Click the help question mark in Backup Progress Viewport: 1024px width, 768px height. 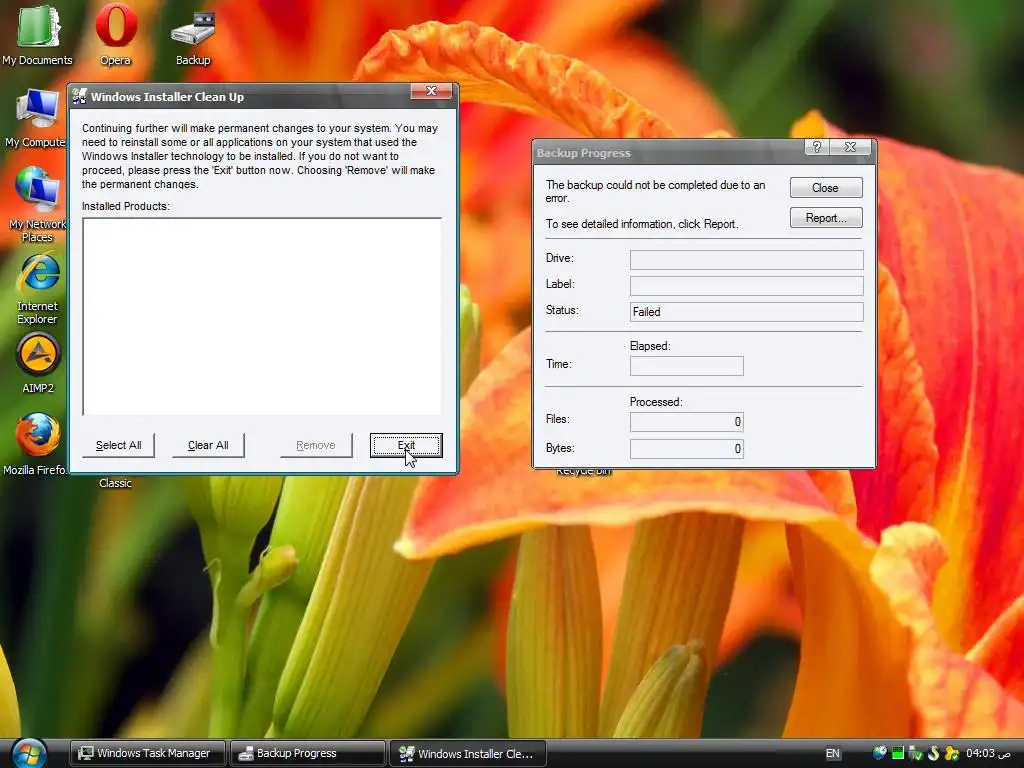pyautogui.click(x=816, y=147)
